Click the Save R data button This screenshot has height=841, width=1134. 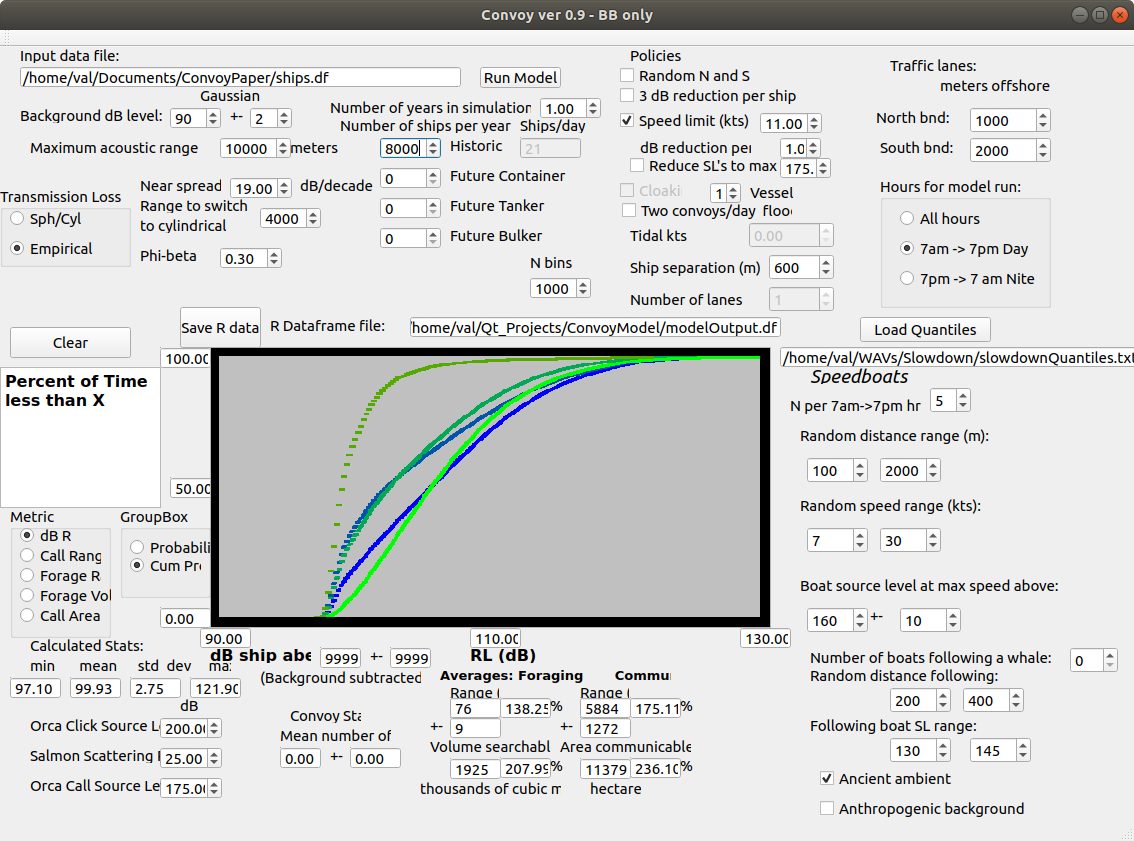(x=220, y=328)
